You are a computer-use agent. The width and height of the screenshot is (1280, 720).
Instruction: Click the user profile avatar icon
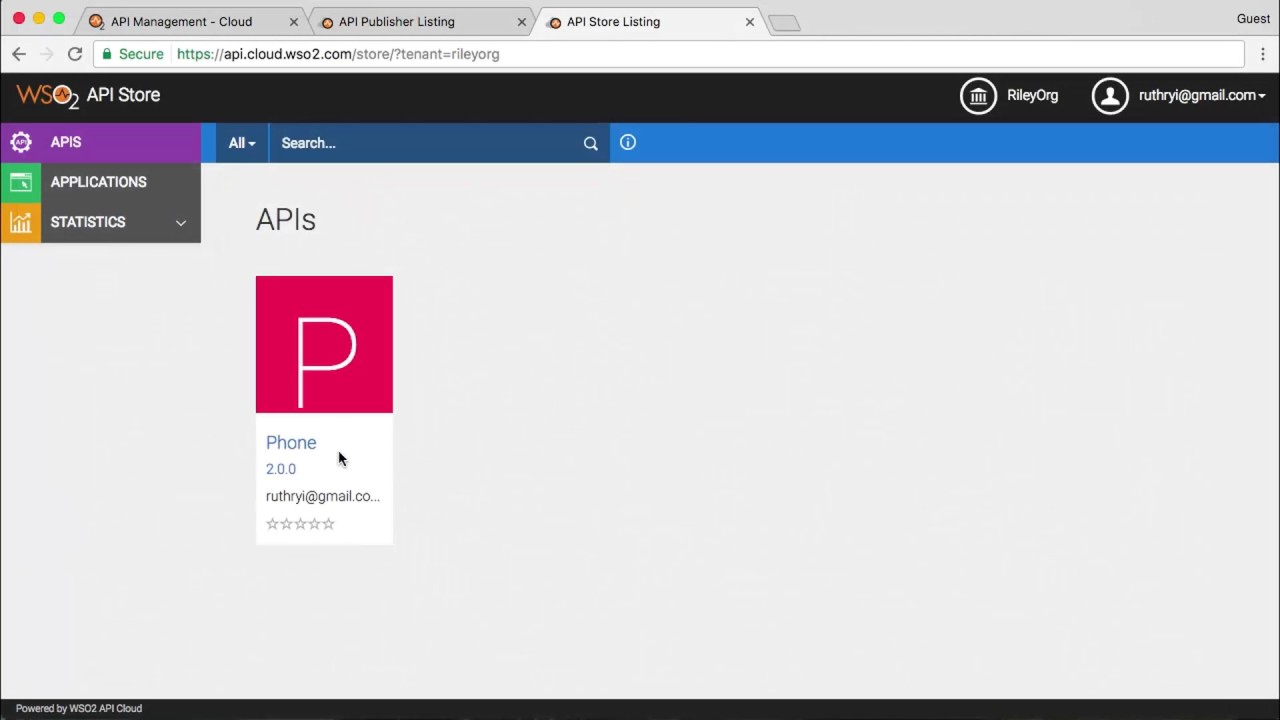click(1110, 96)
